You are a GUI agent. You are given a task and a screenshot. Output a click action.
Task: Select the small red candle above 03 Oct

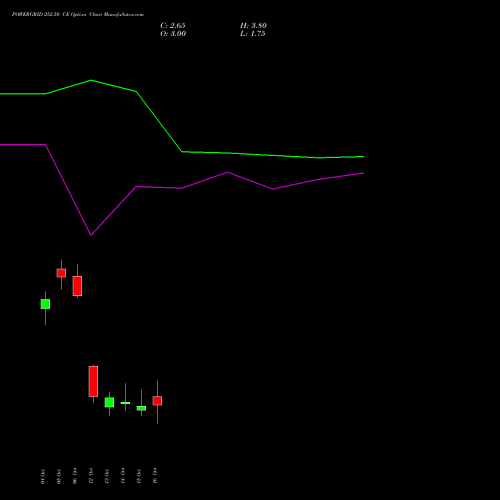click(x=61, y=273)
